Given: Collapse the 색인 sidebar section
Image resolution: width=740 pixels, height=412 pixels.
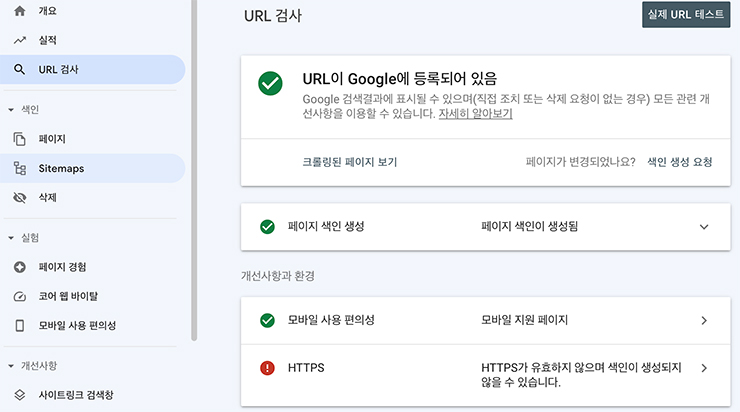Looking at the screenshot, I should click(11, 109).
